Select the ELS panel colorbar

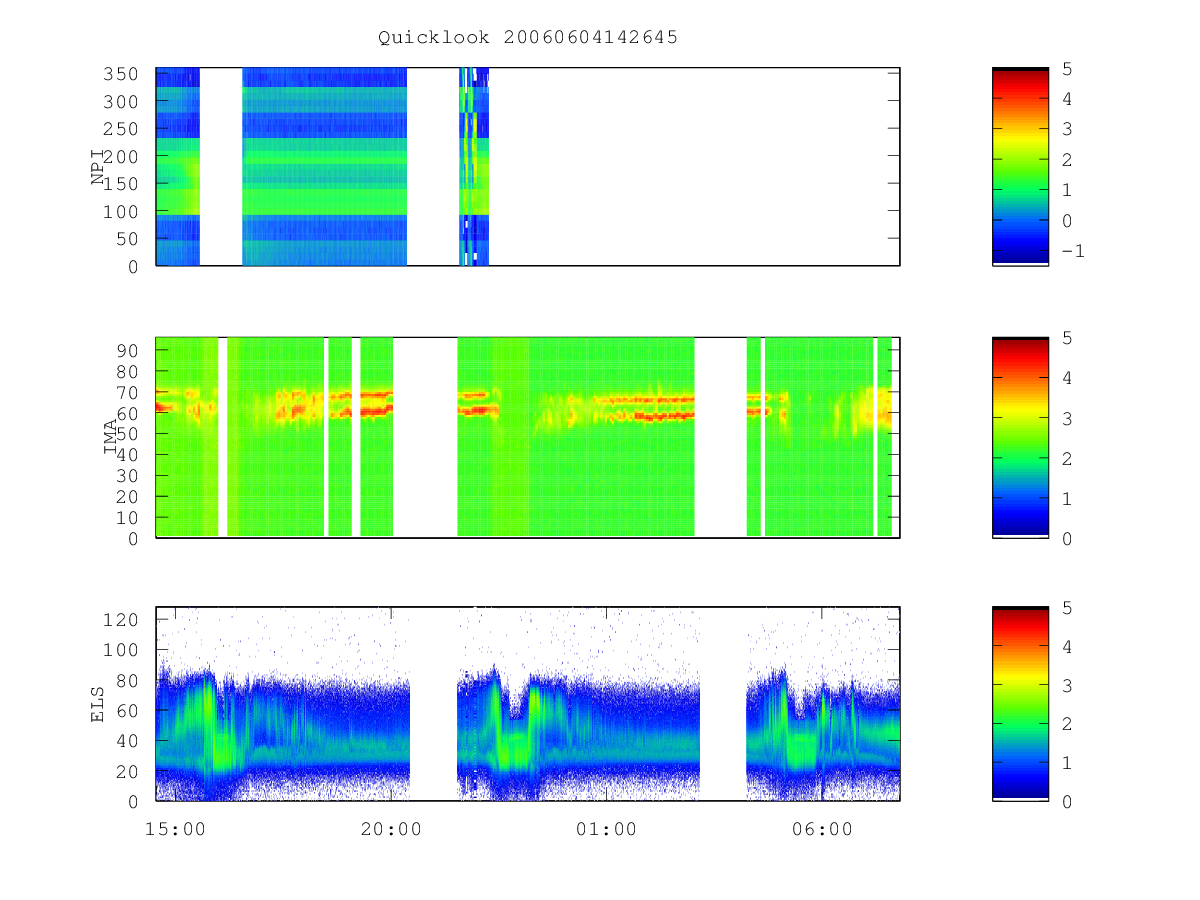pos(1020,704)
